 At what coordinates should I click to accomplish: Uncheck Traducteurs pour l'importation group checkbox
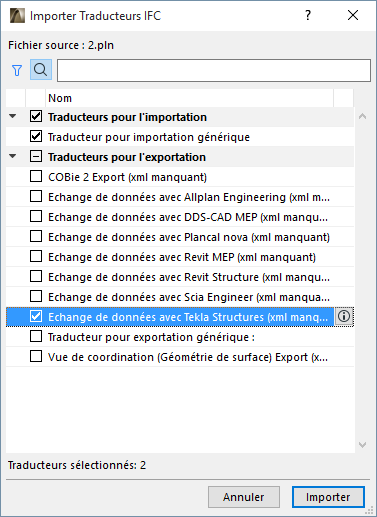coord(36,116)
